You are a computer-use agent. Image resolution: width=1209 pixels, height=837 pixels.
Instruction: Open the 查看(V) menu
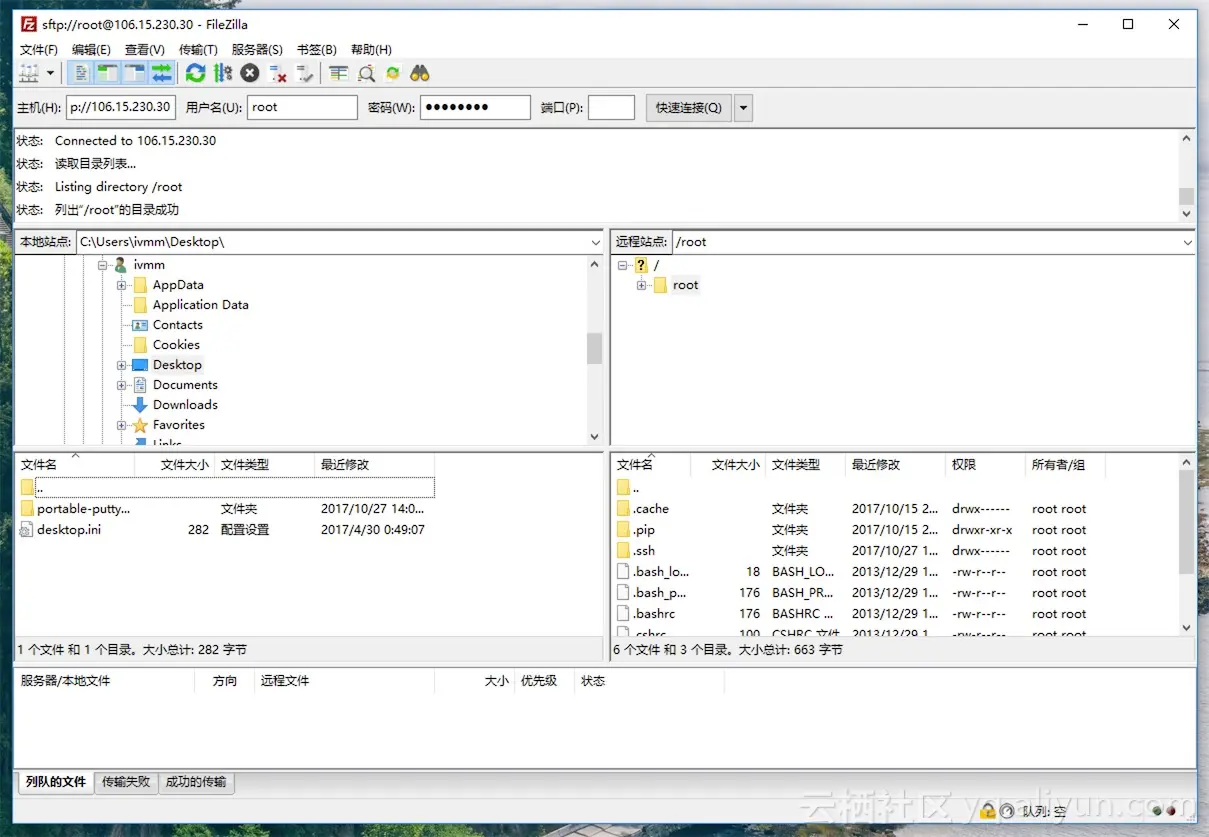pyautogui.click(x=145, y=49)
